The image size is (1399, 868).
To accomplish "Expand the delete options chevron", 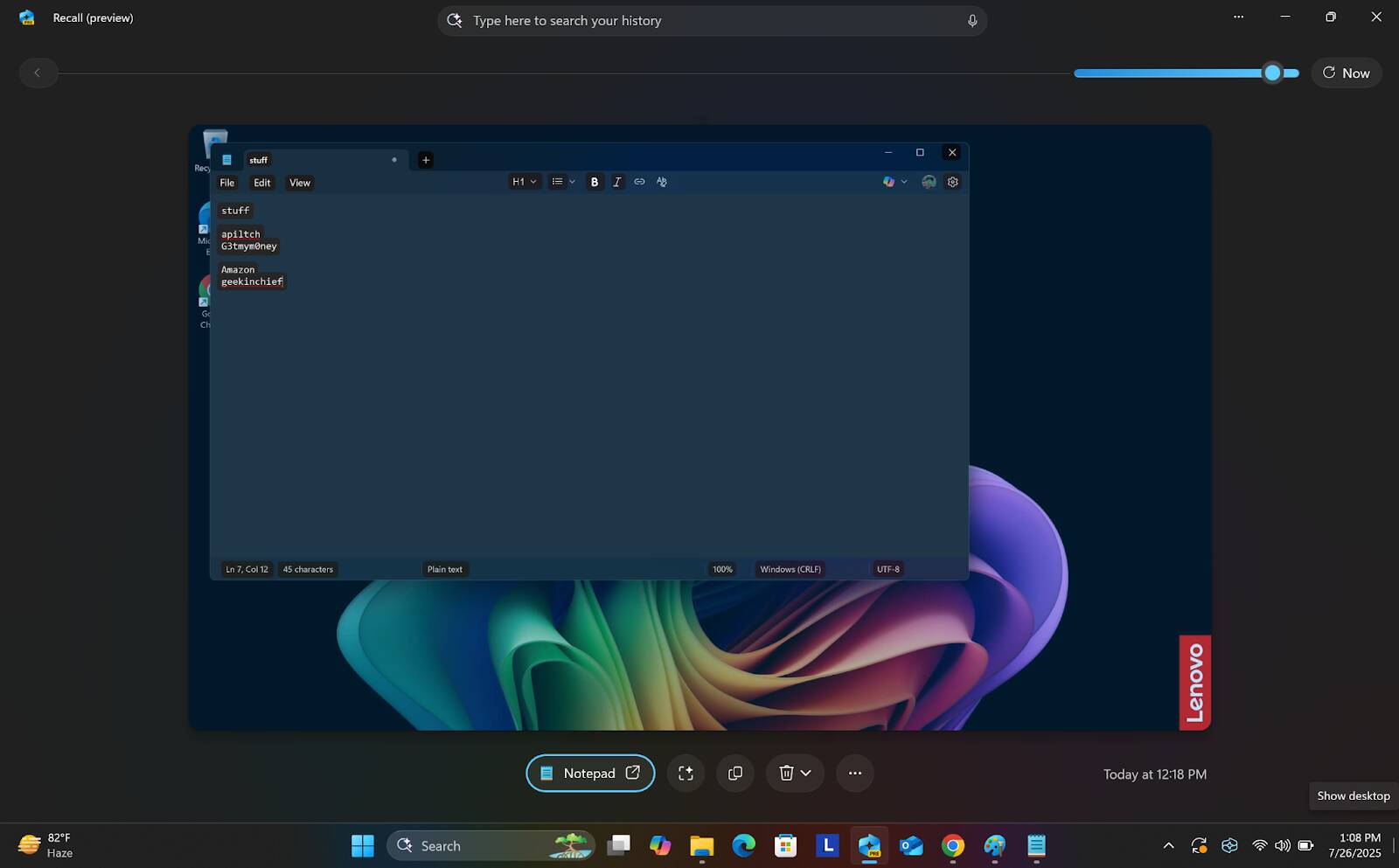I will click(x=806, y=773).
